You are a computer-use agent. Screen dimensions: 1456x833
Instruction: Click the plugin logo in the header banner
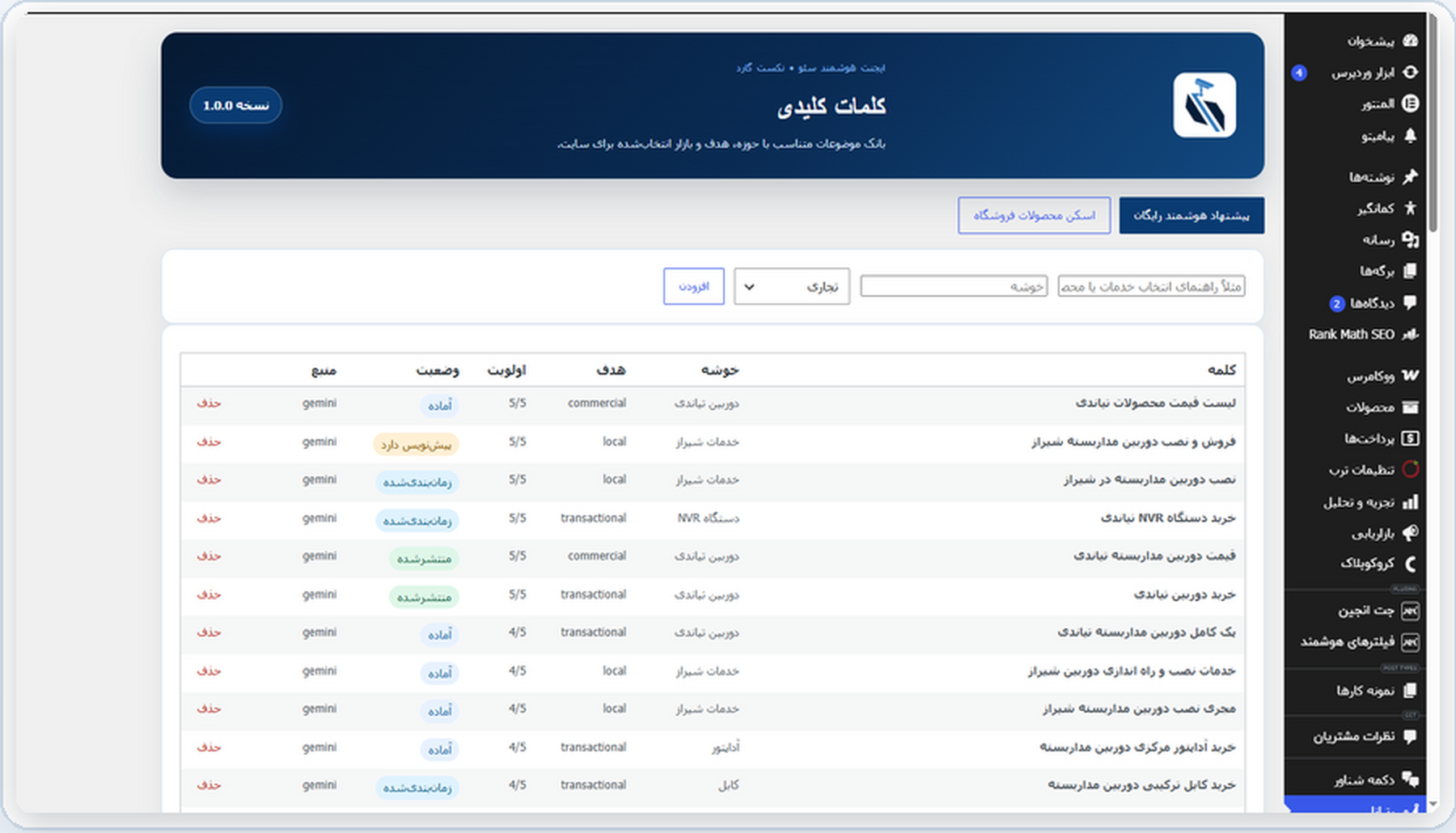tap(1204, 105)
